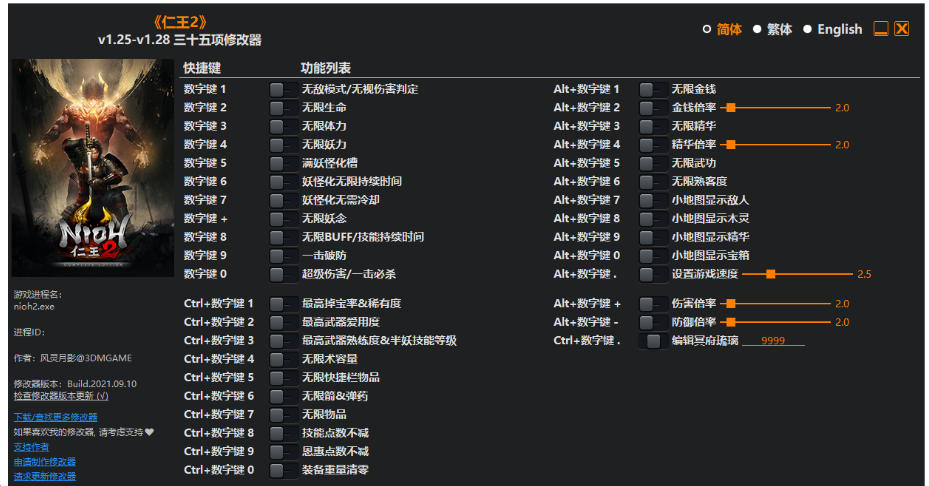Toggle 无限妖力 option
The width and height of the screenshot is (929, 486).
[x=283, y=145]
